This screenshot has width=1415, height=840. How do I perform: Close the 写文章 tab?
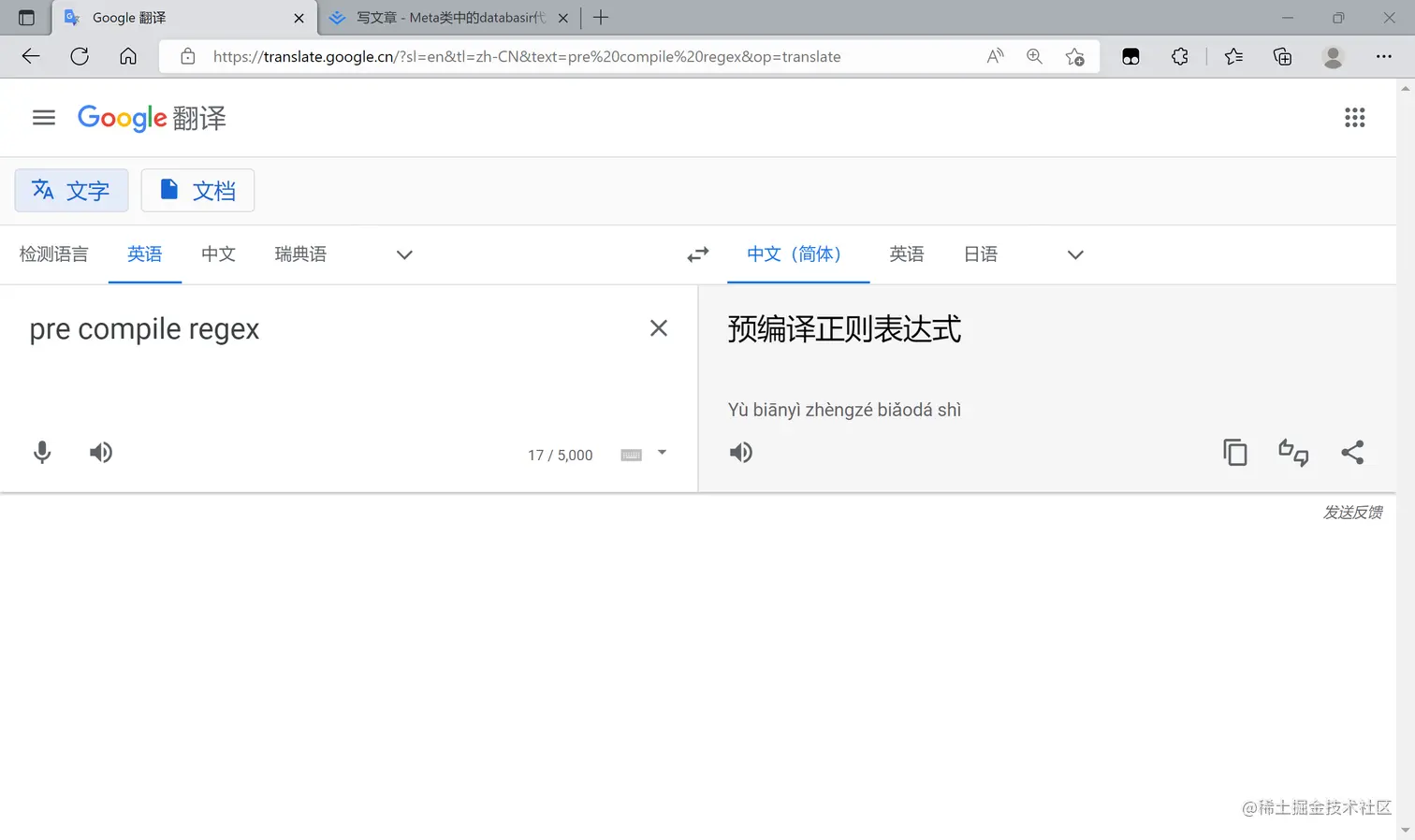click(x=563, y=18)
